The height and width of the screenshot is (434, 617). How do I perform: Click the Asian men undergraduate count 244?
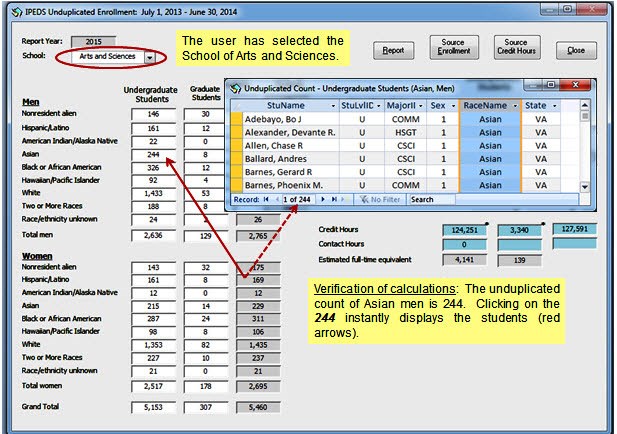pos(153,155)
